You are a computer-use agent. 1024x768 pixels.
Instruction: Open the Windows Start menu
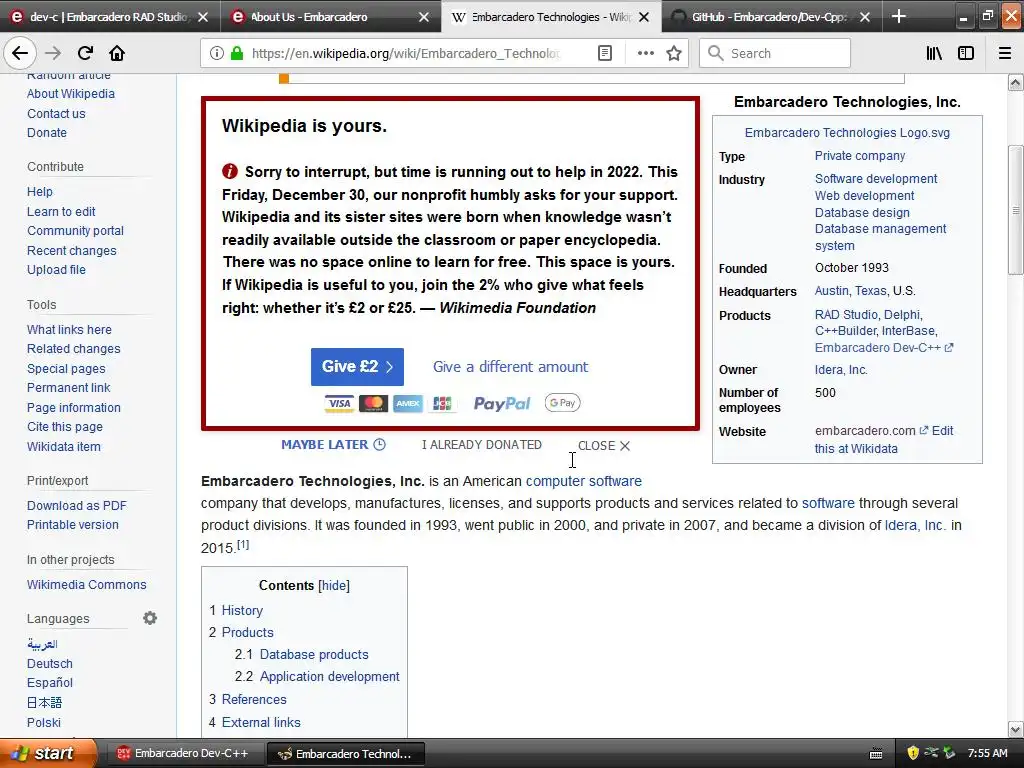[x=47, y=753]
